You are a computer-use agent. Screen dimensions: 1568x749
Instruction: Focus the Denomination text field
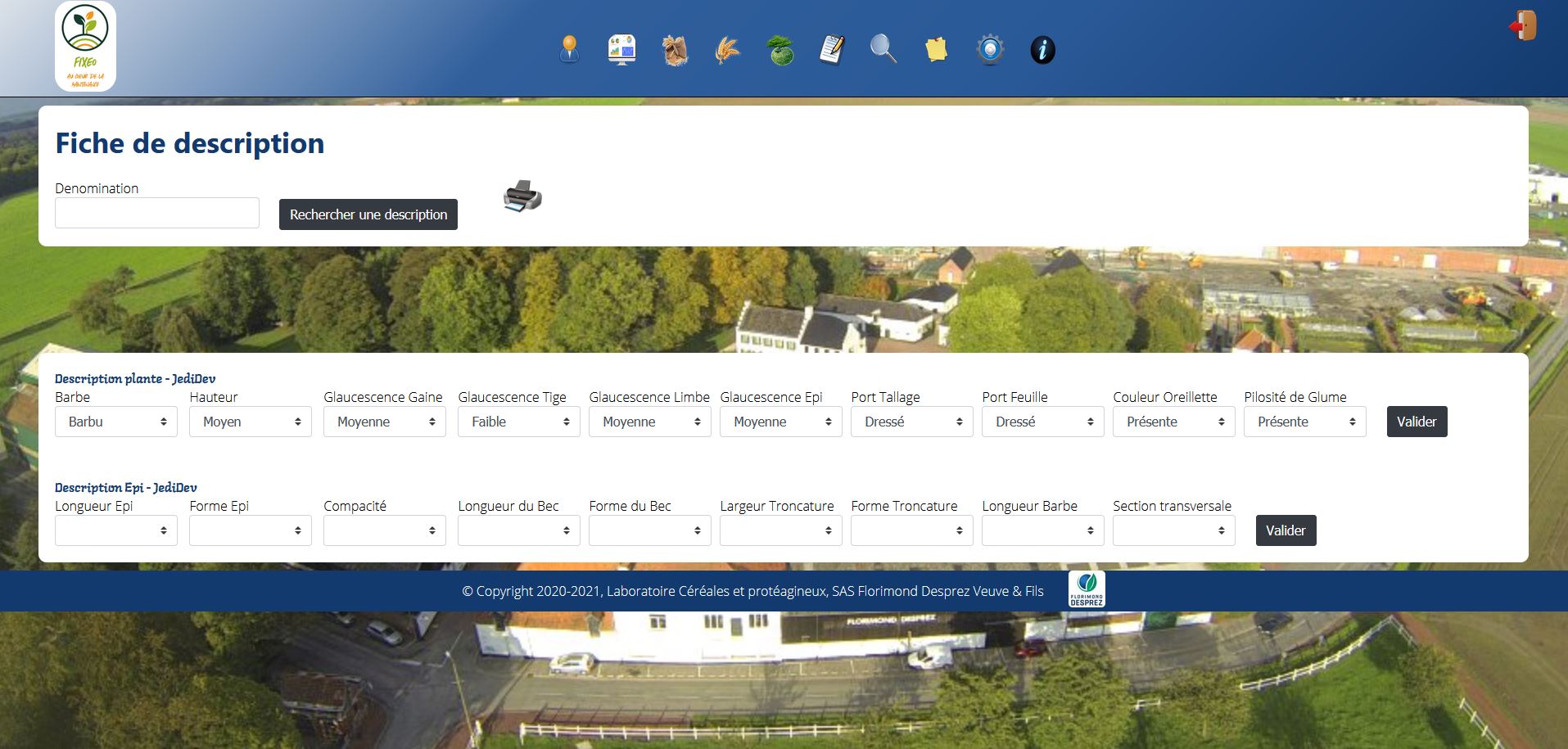pyautogui.click(x=157, y=213)
